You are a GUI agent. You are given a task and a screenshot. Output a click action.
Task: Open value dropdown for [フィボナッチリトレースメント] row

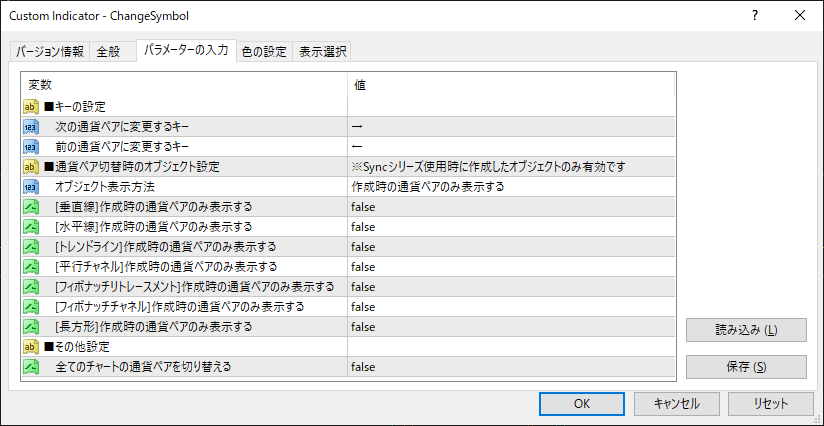pos(510,286)
